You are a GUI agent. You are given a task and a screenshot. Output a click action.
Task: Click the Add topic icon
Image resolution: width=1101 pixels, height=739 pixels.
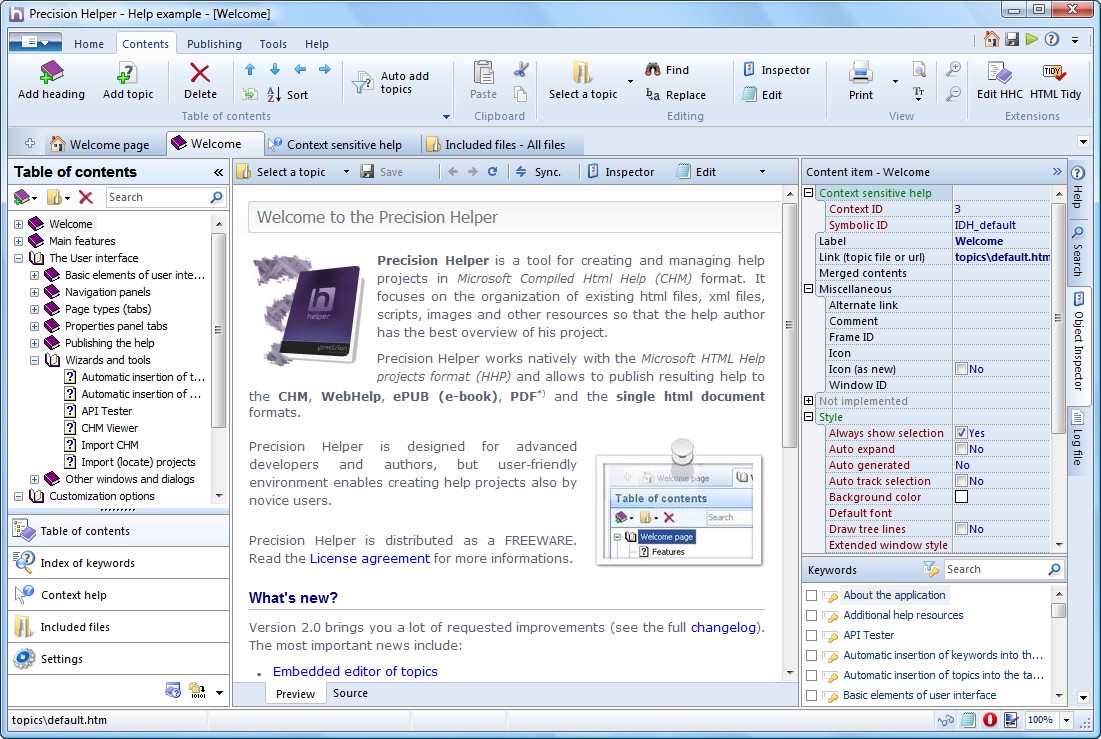pos(128,73)
